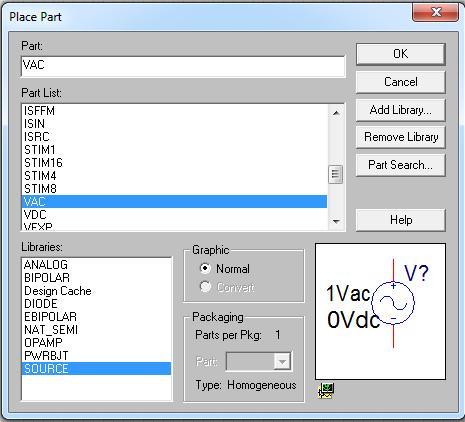Choose the DIODE library
This screenshot has width=465, height=422.
tap(96, 304)
